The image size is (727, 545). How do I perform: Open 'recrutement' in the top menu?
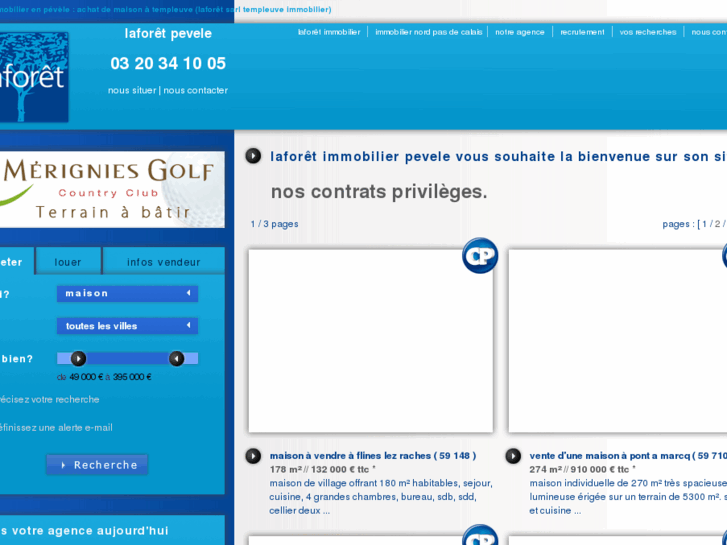pyautogui.click(x=582, y=32)
